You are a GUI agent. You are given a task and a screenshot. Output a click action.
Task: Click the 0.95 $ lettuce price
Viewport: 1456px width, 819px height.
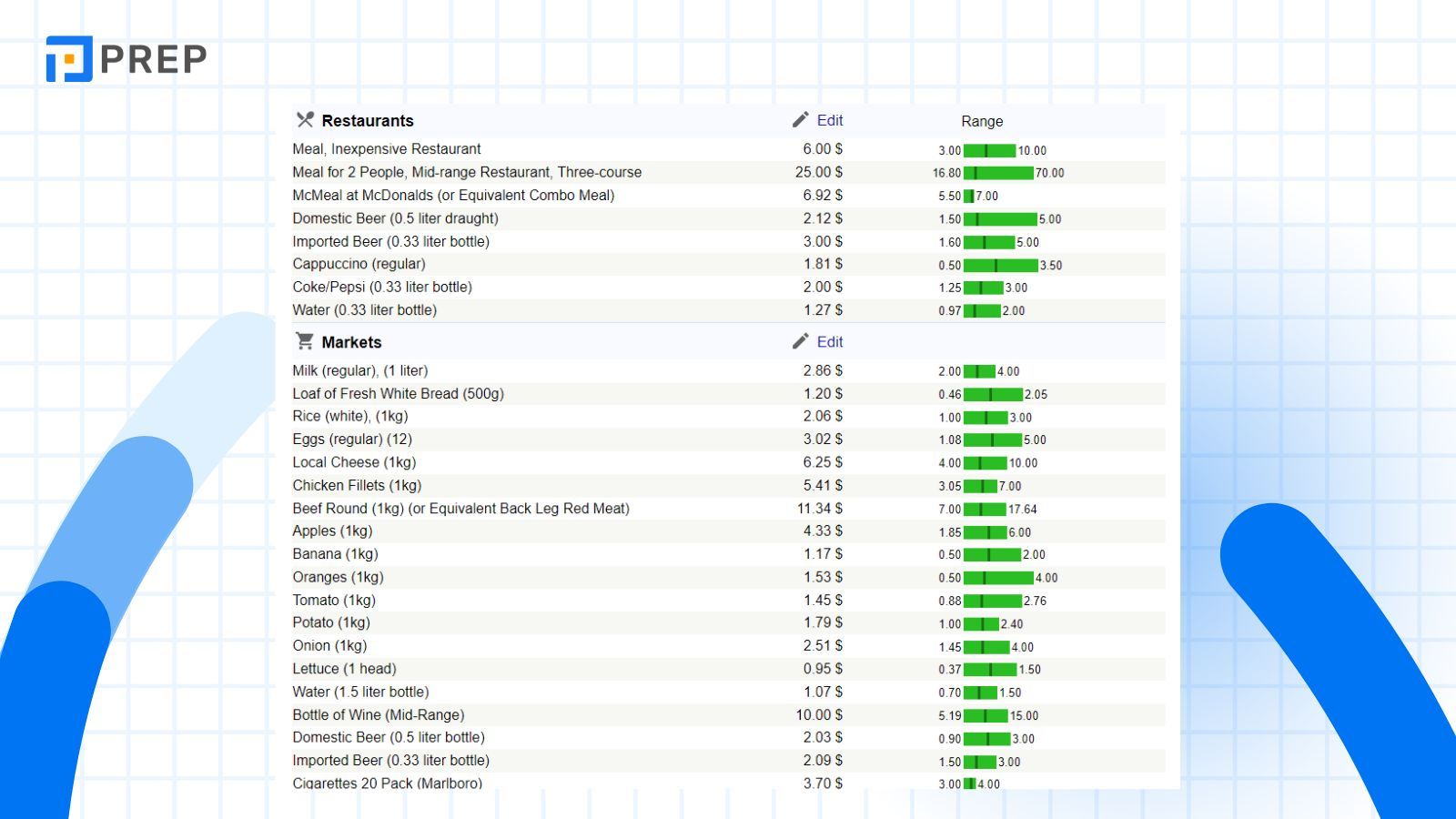(823, 668)
